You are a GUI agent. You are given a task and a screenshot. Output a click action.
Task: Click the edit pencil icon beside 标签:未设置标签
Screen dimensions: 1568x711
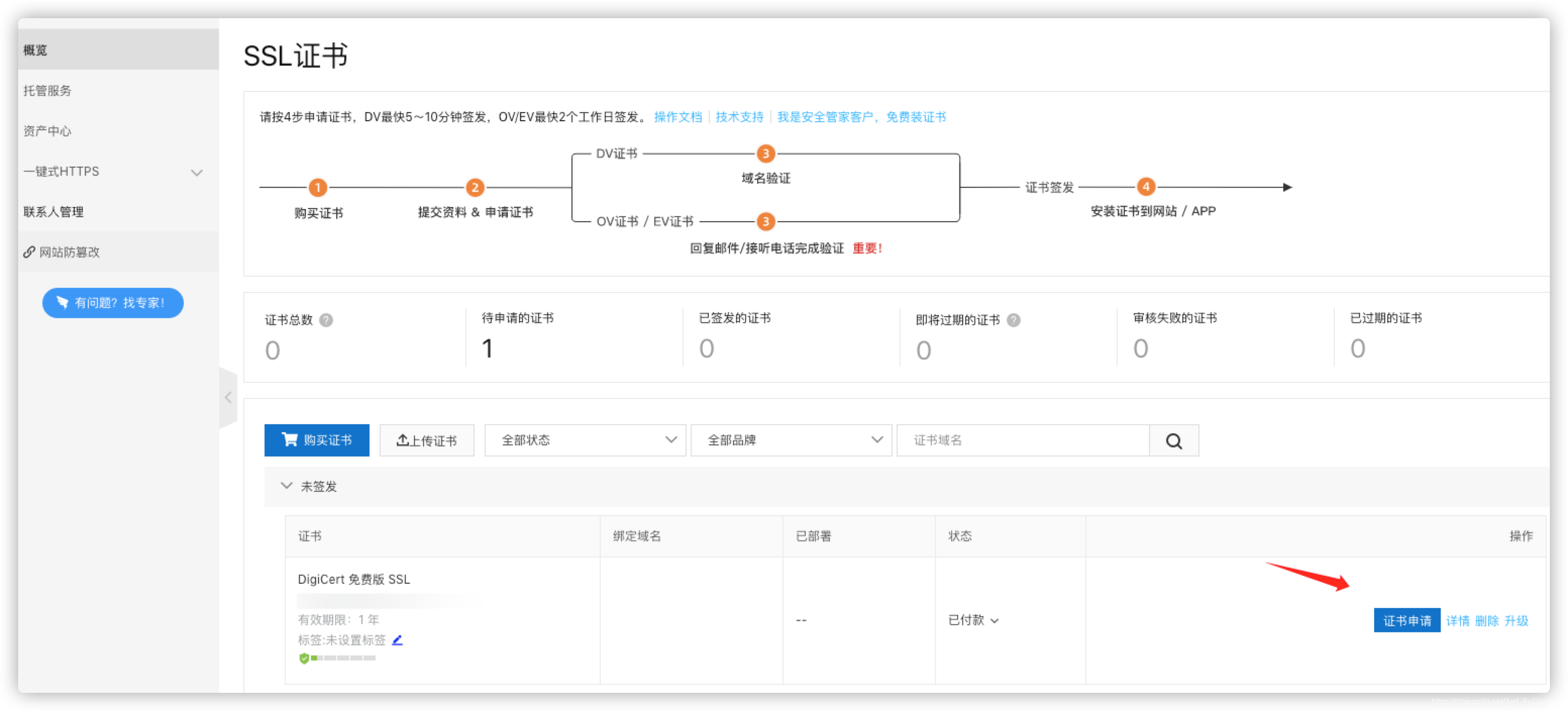397,640
